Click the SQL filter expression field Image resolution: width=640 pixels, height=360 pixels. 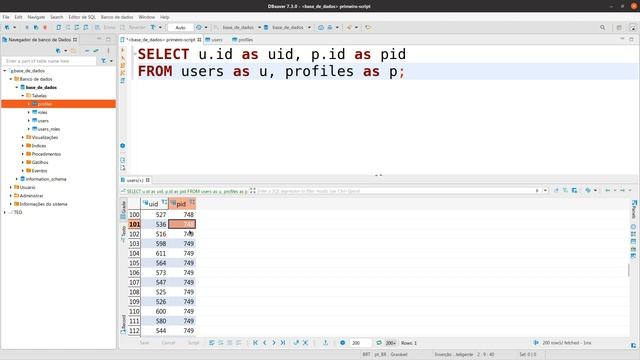(394, 191)
